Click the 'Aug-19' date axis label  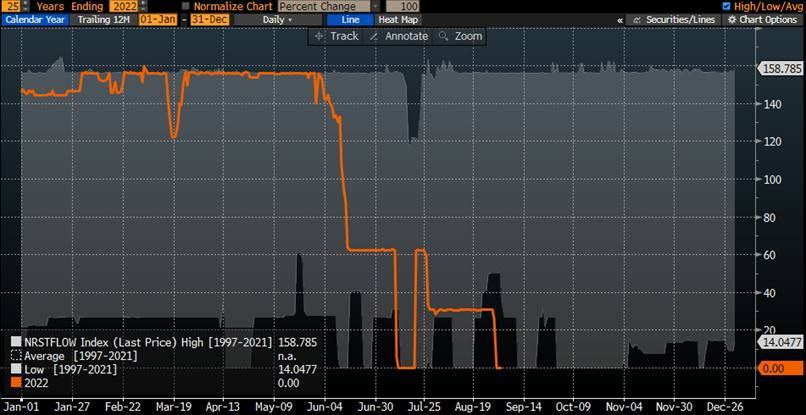(473, 406)
